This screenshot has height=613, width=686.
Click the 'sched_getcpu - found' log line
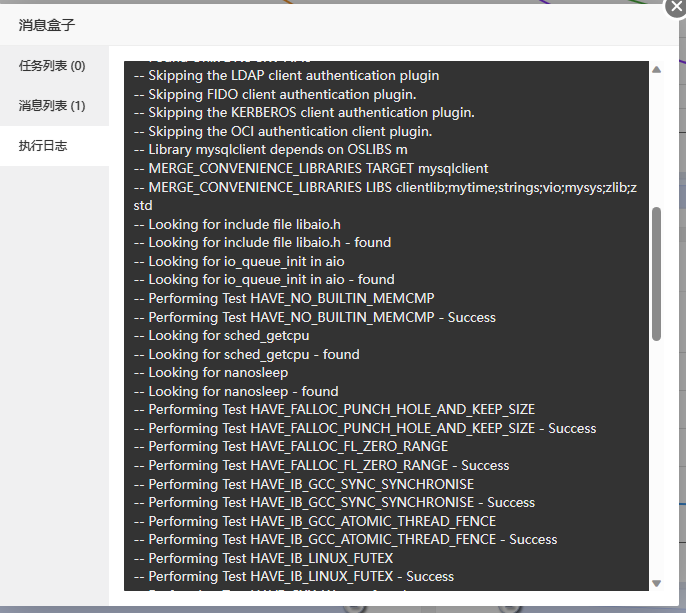click(x=247, y=354)
